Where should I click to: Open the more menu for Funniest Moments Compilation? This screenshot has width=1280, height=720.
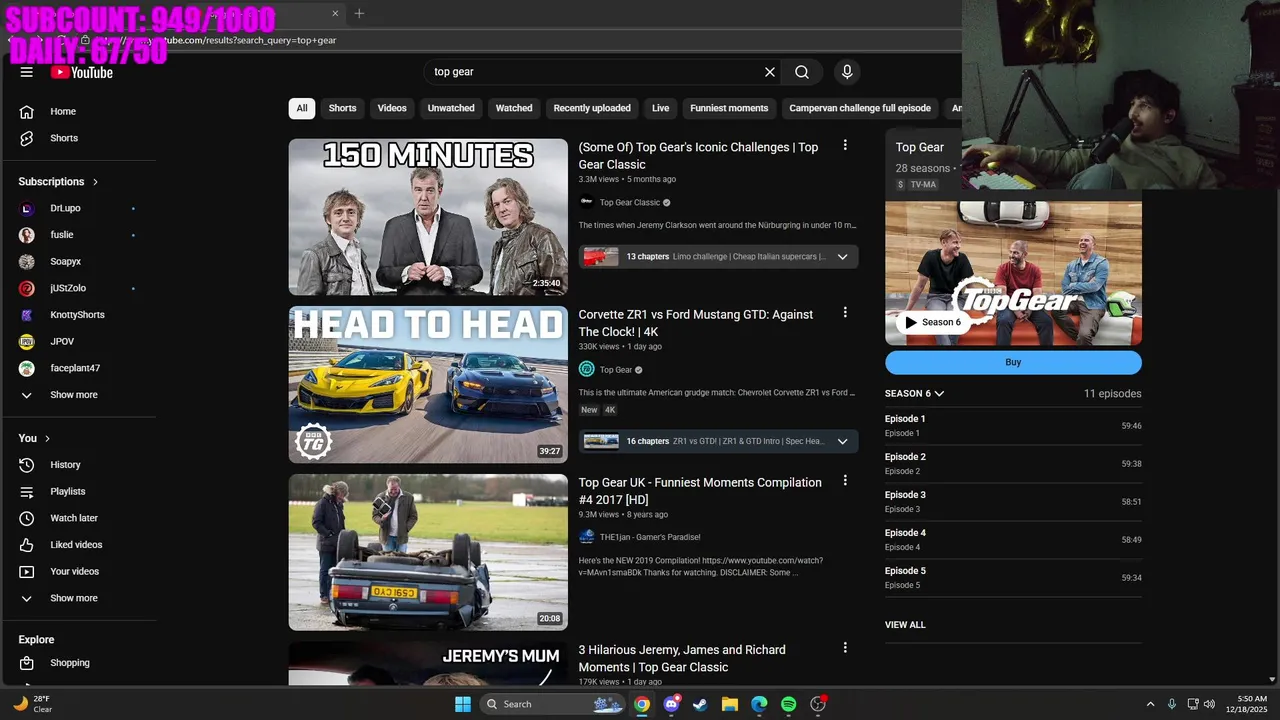[845, 481]
